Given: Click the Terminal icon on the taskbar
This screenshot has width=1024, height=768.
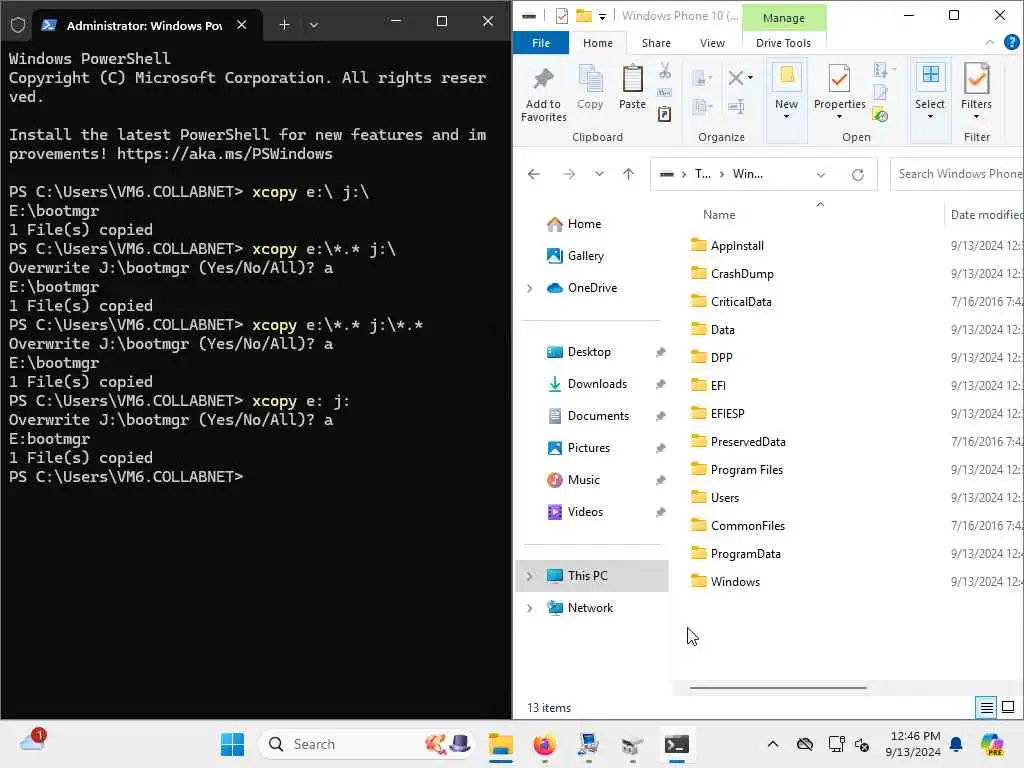Looking at the screenshot, I should [x=676, y=744].
